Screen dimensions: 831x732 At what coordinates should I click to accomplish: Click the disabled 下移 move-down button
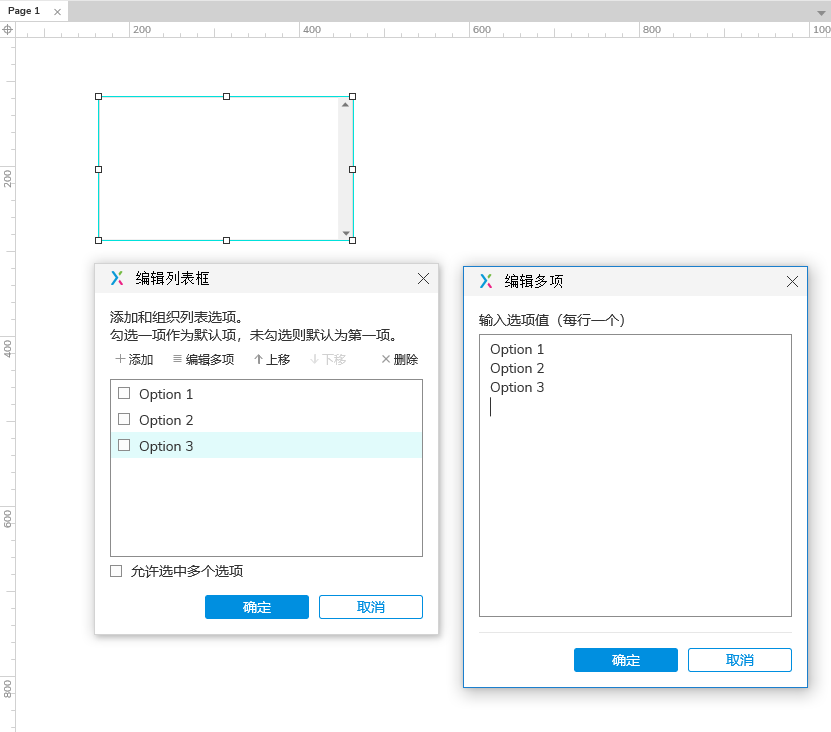328,359
